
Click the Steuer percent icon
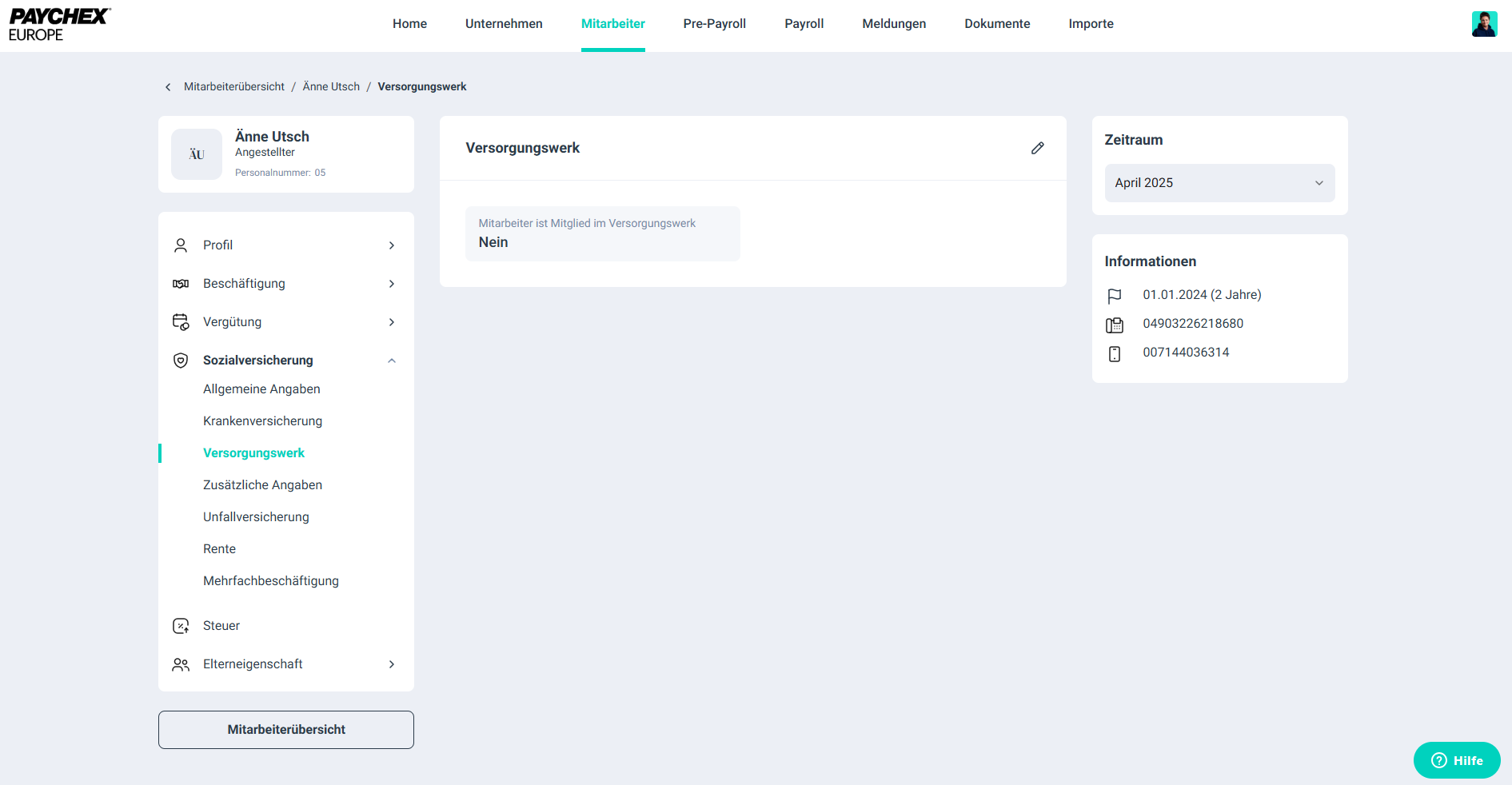[x=181, y=626]
